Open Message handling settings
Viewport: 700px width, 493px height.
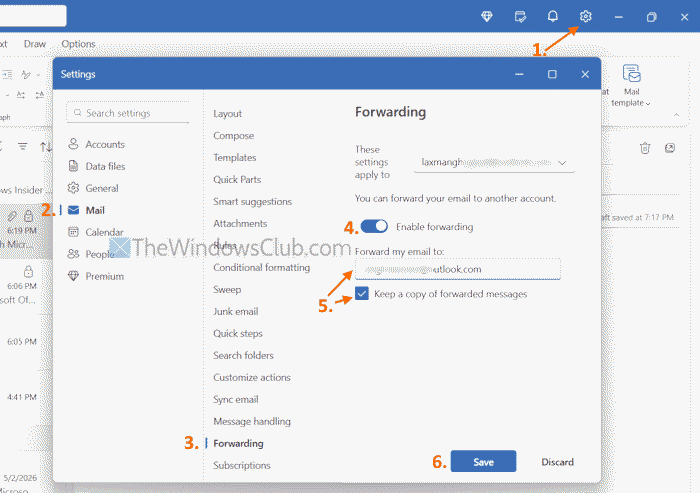[x=252, y=421]
